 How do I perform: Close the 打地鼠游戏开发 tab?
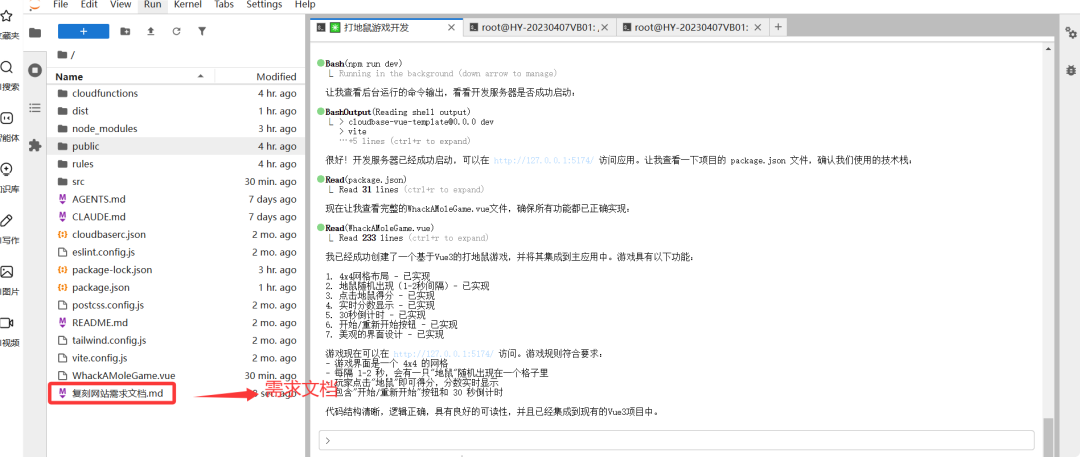pos(451,28)
